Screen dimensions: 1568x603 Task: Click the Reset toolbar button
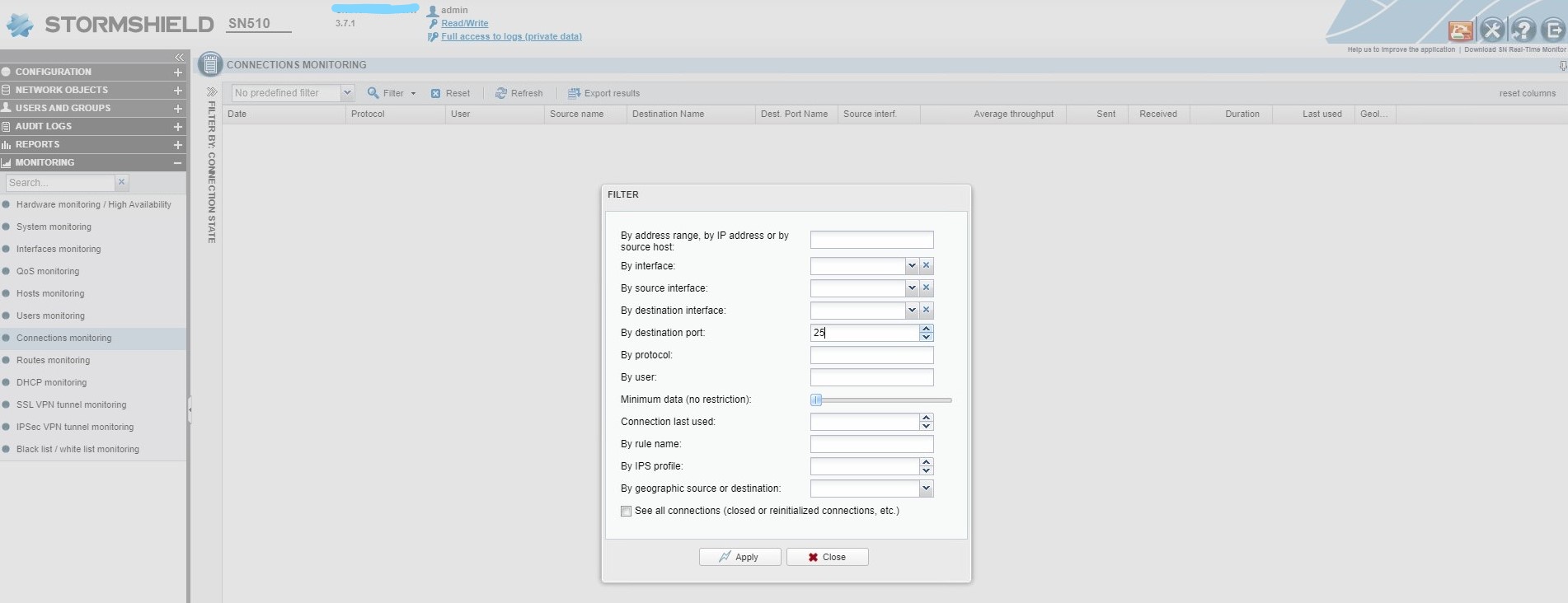pyautogui.click(x=450, y=93)
